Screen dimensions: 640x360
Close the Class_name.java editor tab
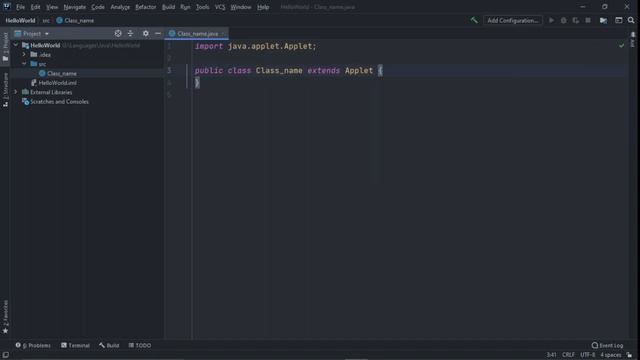[223, 33]
